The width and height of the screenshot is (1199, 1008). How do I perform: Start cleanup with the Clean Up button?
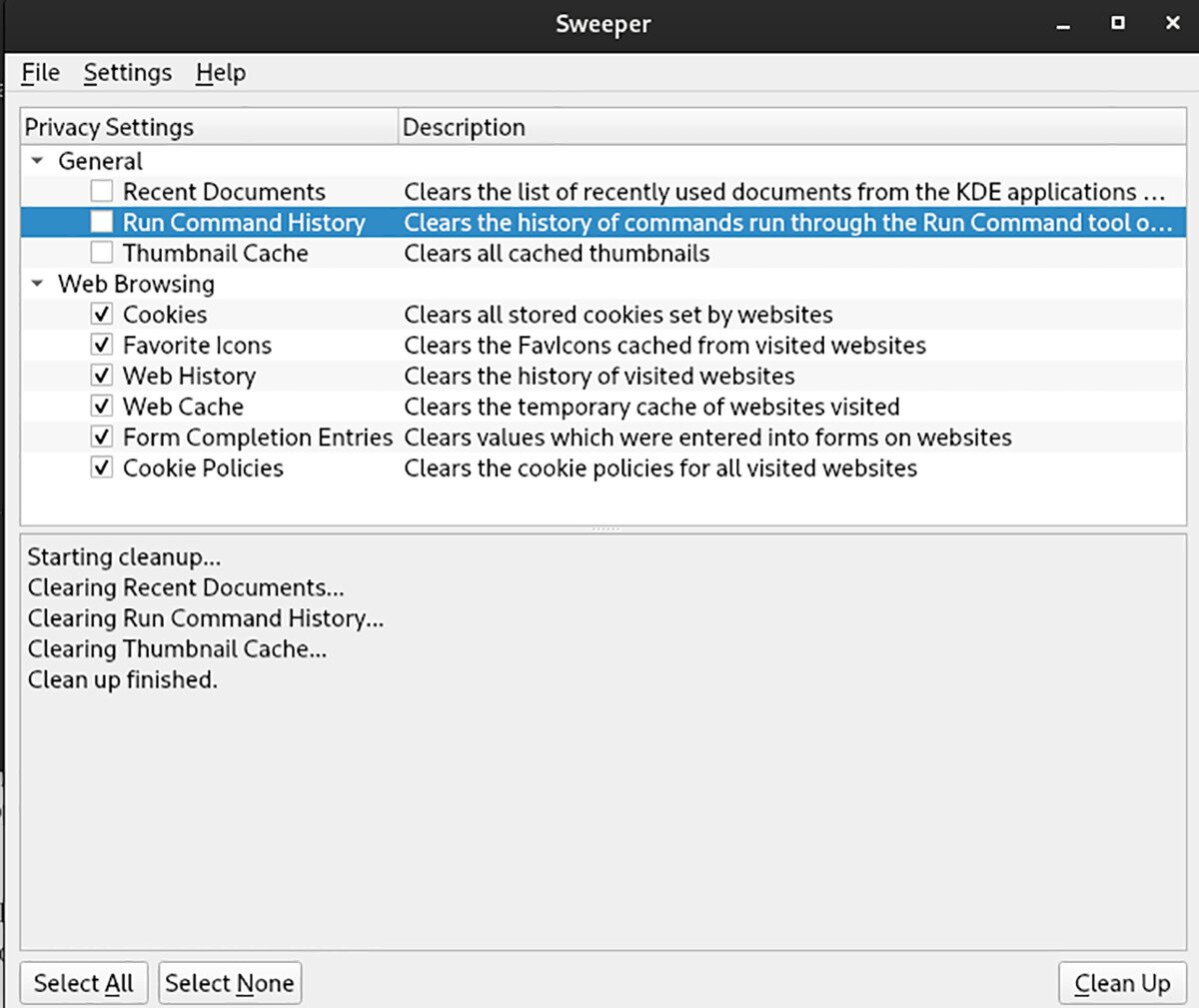(1121, 983)
